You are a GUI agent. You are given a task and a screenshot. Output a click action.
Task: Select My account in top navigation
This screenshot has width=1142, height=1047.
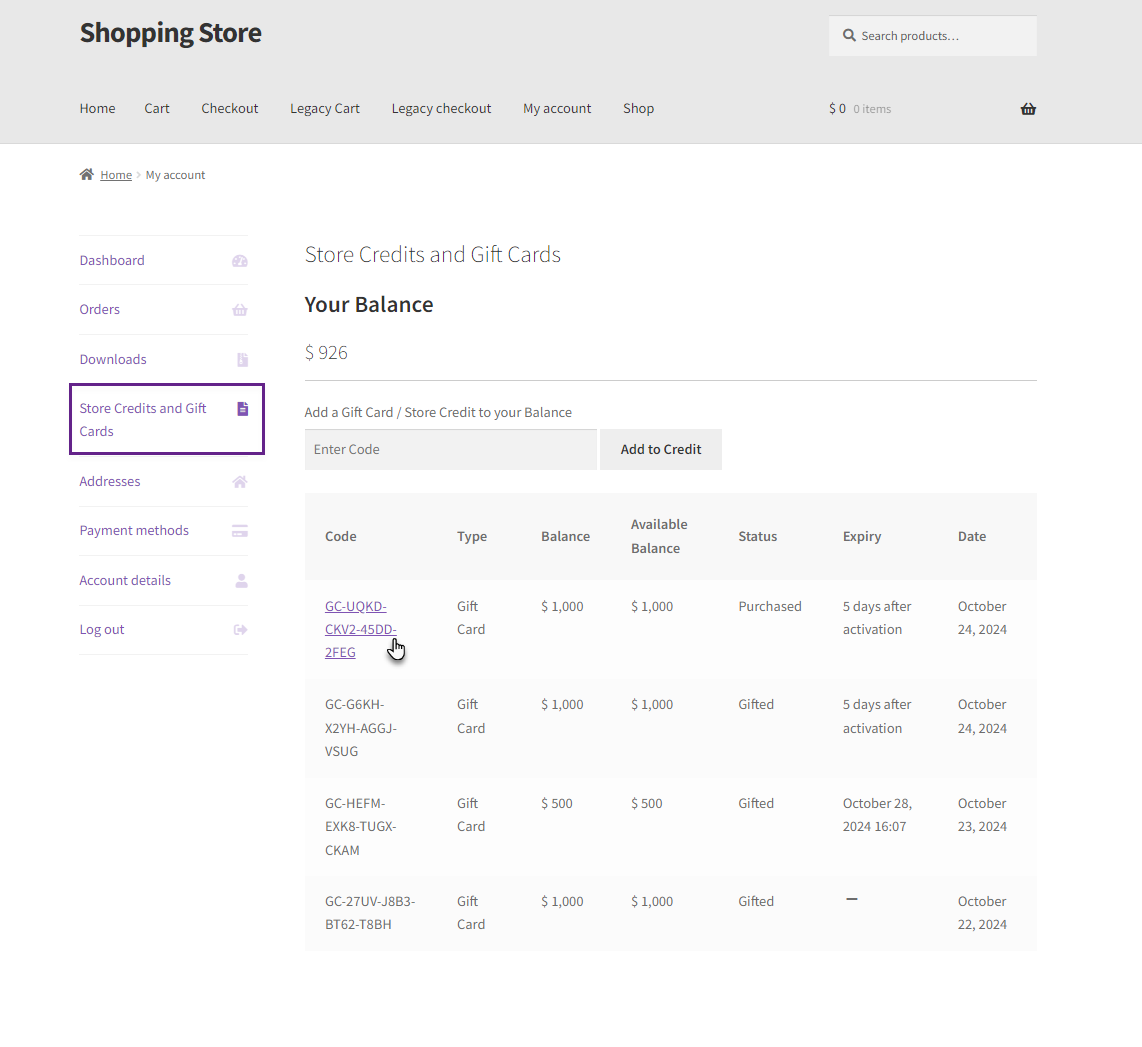click(557, 108)
